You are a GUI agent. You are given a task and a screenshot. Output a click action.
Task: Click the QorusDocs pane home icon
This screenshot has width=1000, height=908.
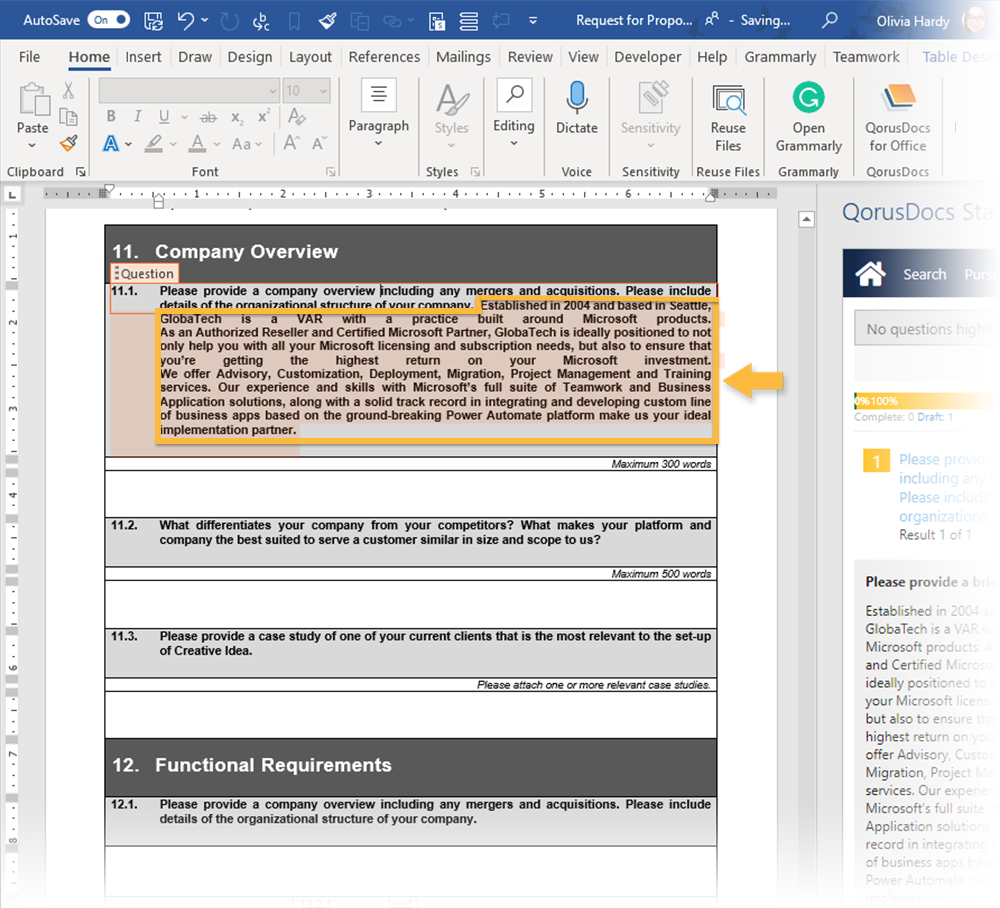pos(870,274)
